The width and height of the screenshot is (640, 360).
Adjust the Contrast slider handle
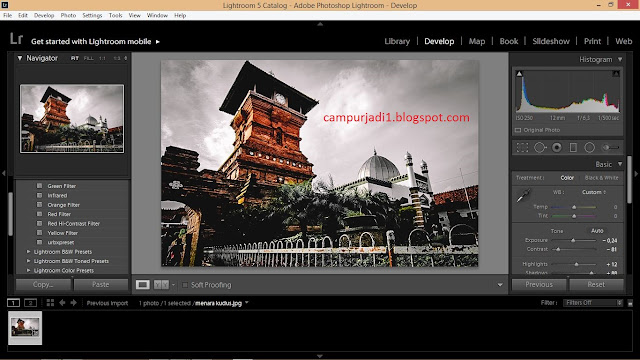coord(558,249)
